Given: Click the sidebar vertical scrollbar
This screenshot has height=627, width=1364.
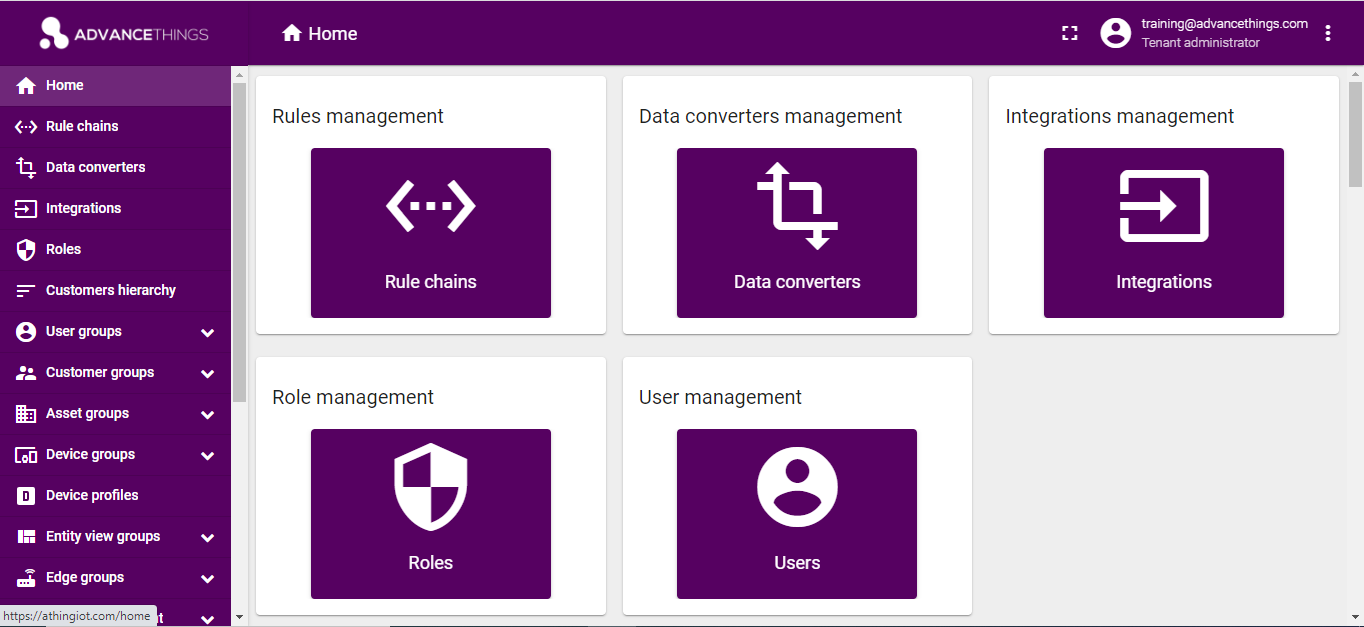Looking at the screenshot, I should point(239,240).
